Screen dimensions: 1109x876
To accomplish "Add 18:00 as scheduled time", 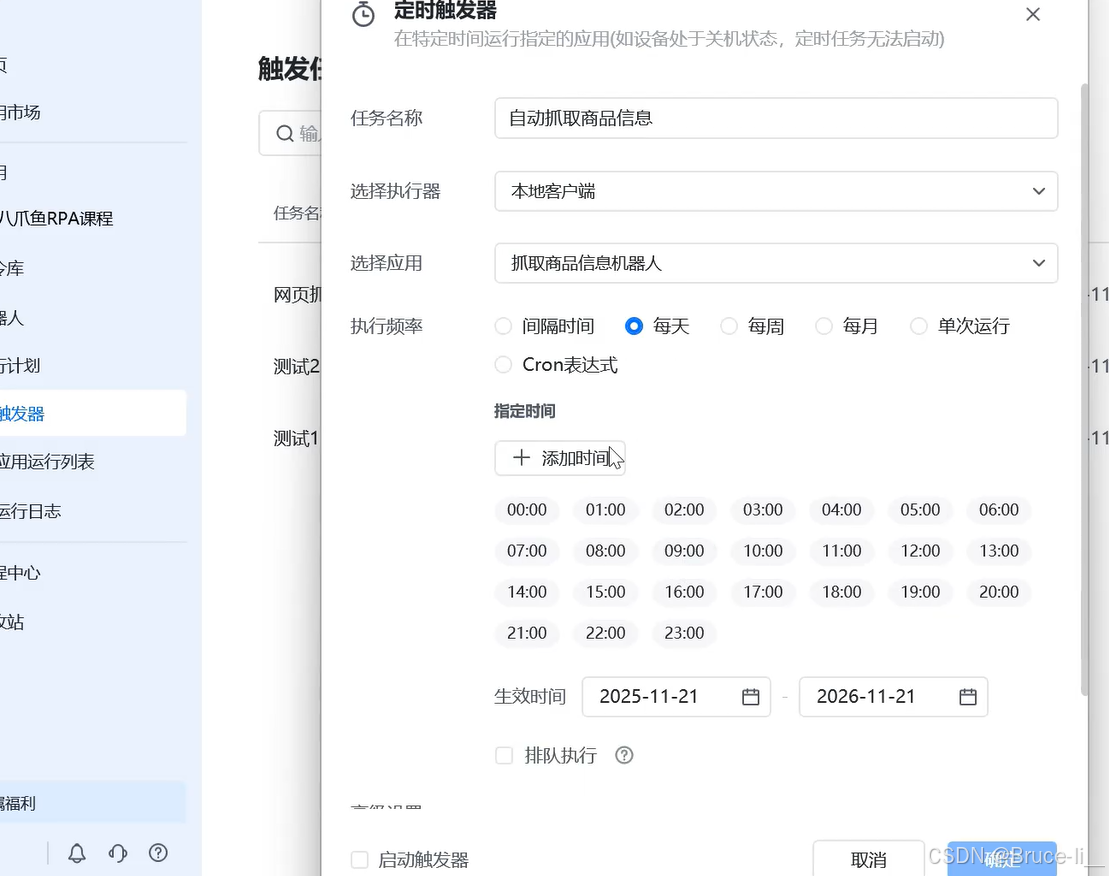I will (842, 592).
